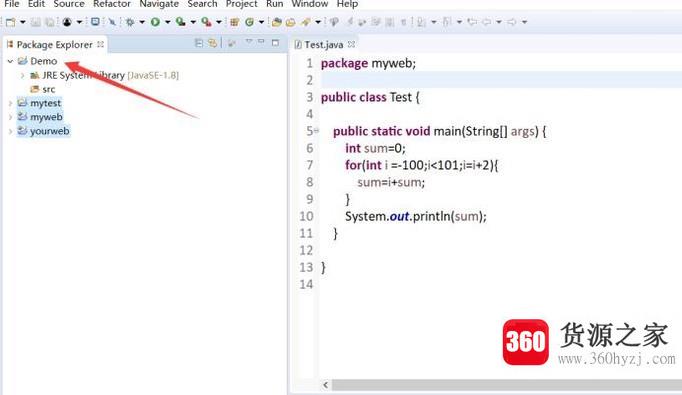Click the Skip All Breakpoints icon

point(112,22)
